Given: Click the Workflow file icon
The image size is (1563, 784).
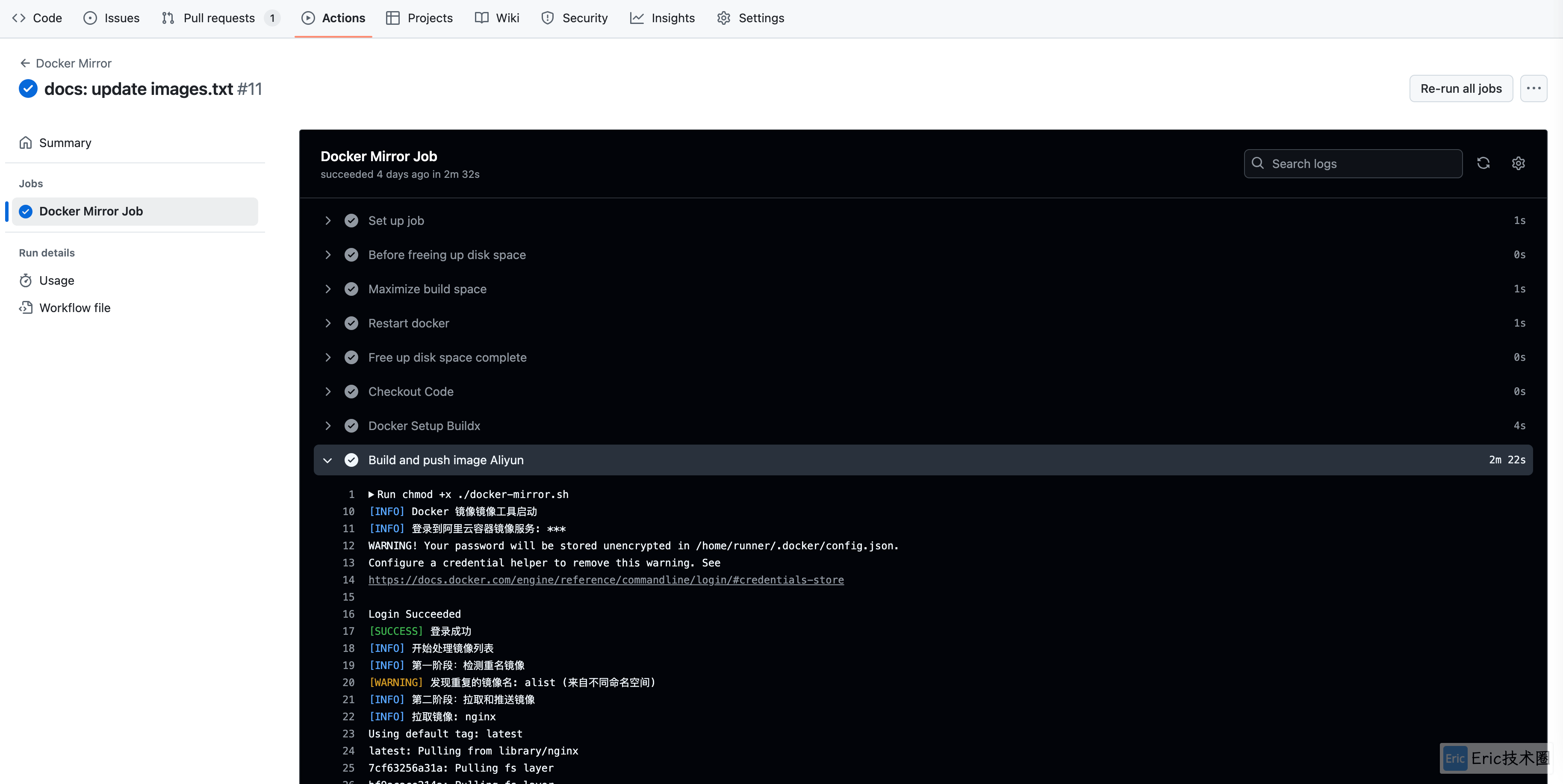Looking at the screenshot, I should [26, 308].
